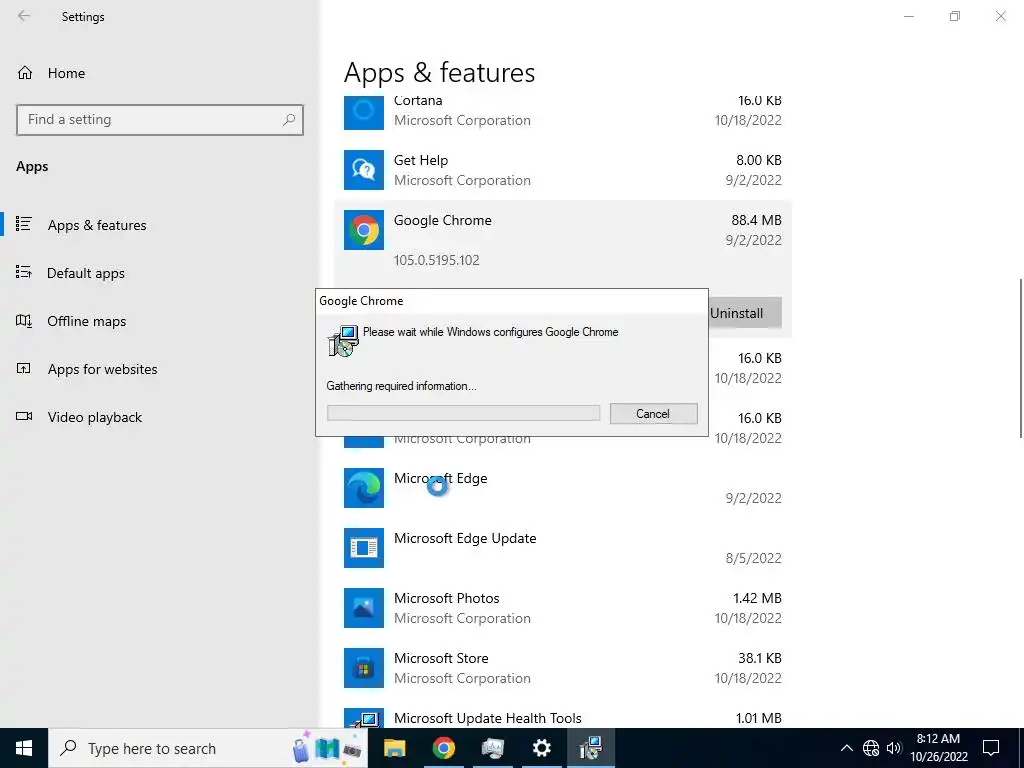1024x768 pixels.
Task: Click the progress bar in the Chrome dialog
Action: (463, 413)
